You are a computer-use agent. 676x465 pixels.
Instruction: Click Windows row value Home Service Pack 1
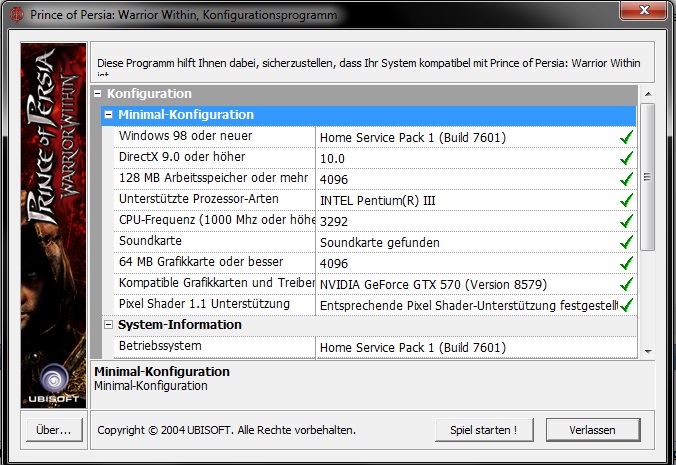(x=413, y=138)
